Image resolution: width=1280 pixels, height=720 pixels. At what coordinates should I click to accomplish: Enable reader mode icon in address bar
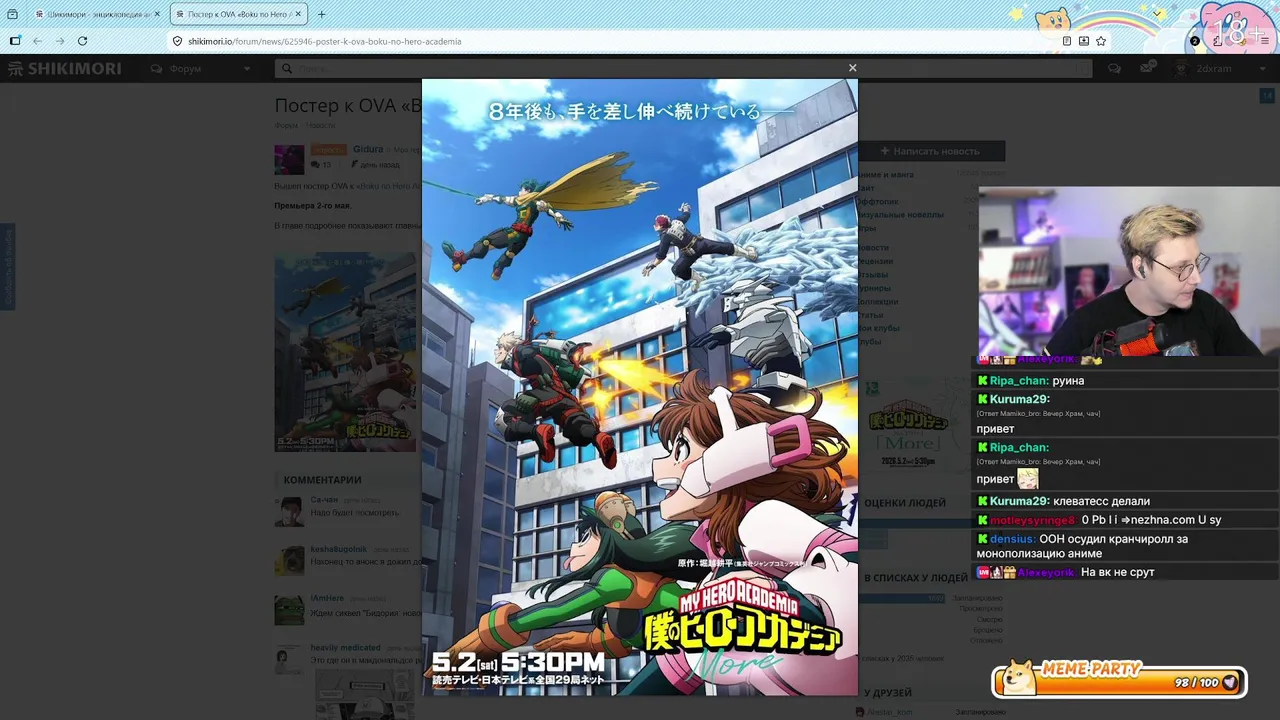(1067, 41)
